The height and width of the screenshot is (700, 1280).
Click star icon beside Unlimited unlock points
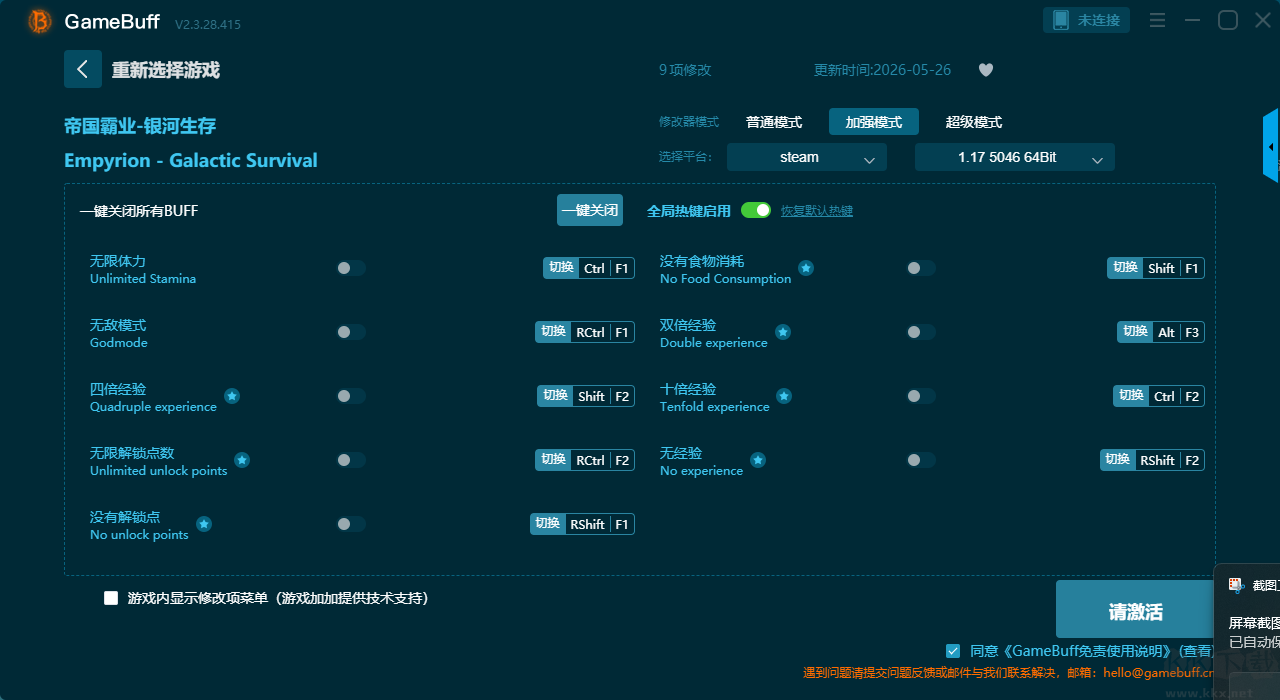click(x=242, y=460)
